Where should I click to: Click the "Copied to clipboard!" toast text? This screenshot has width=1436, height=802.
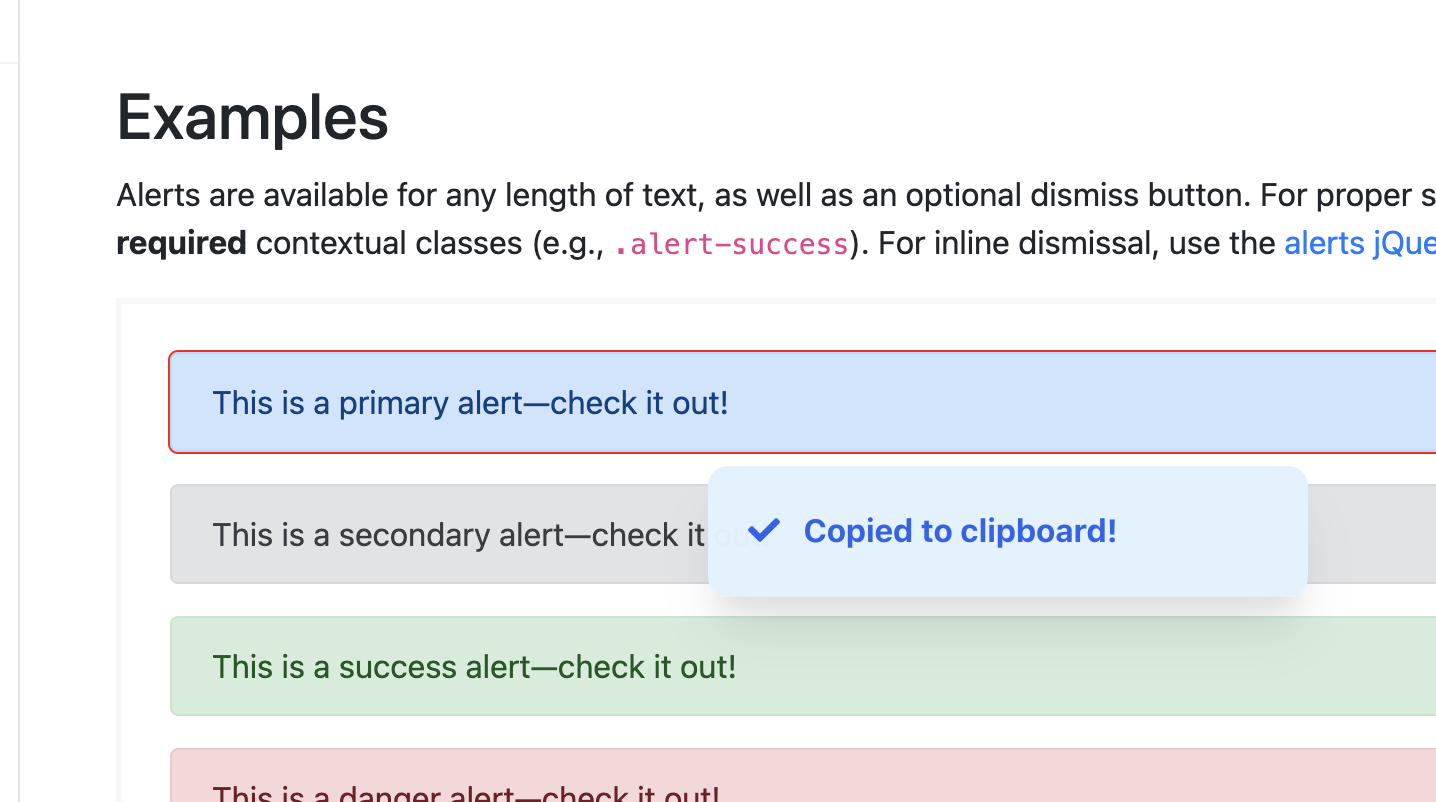960,531
